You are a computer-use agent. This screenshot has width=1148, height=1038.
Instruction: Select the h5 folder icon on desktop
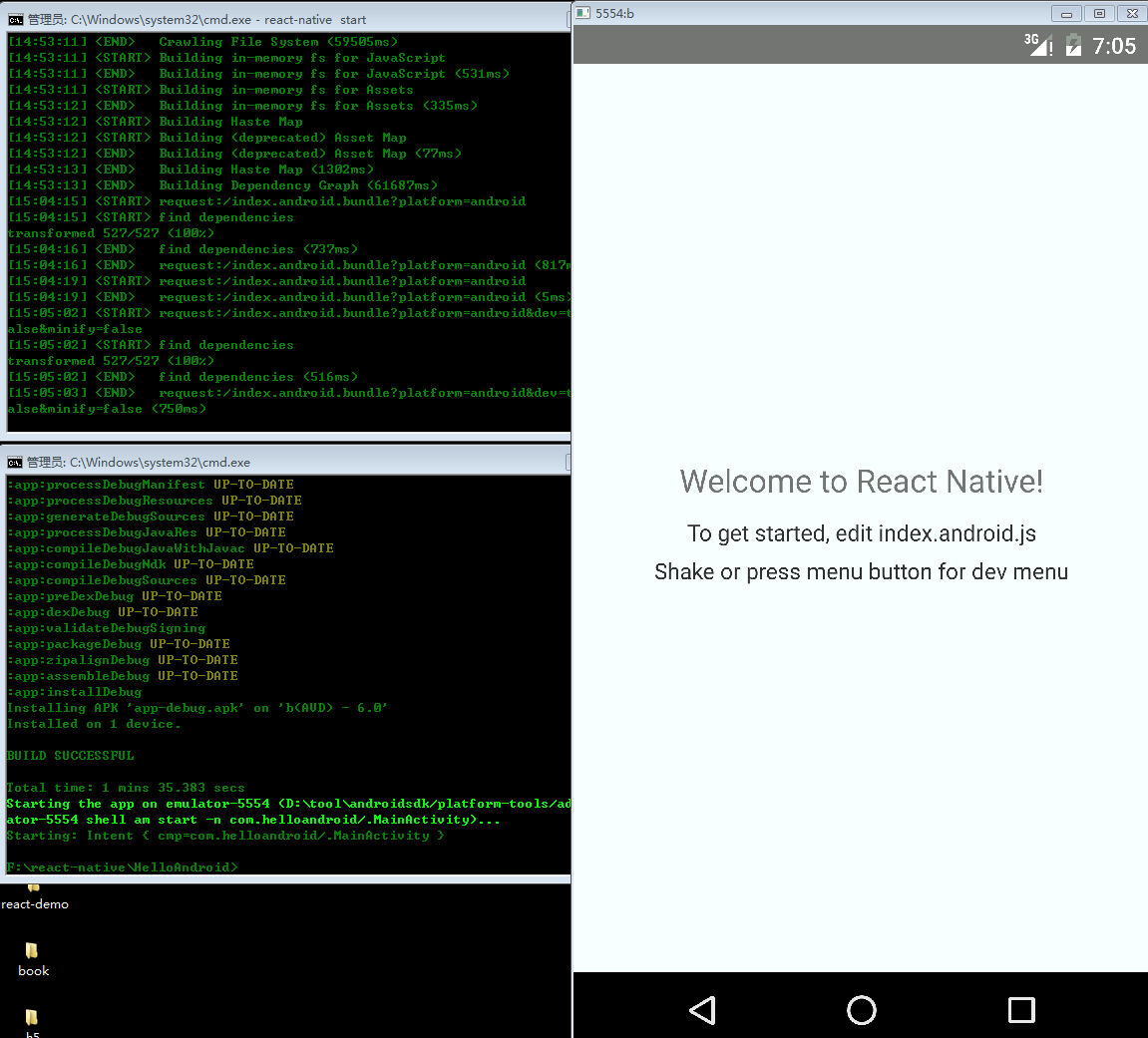32,1017
